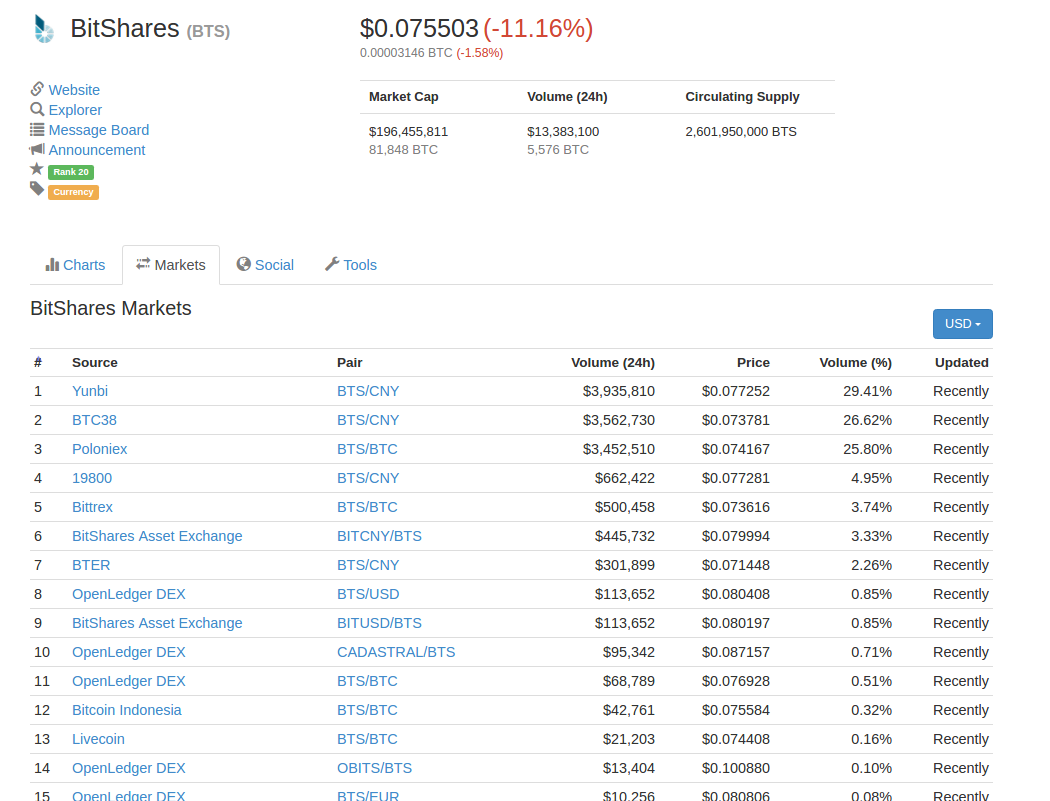Open the BTER source link
The image size is (1050, 801).
click(x=91, y=565)
